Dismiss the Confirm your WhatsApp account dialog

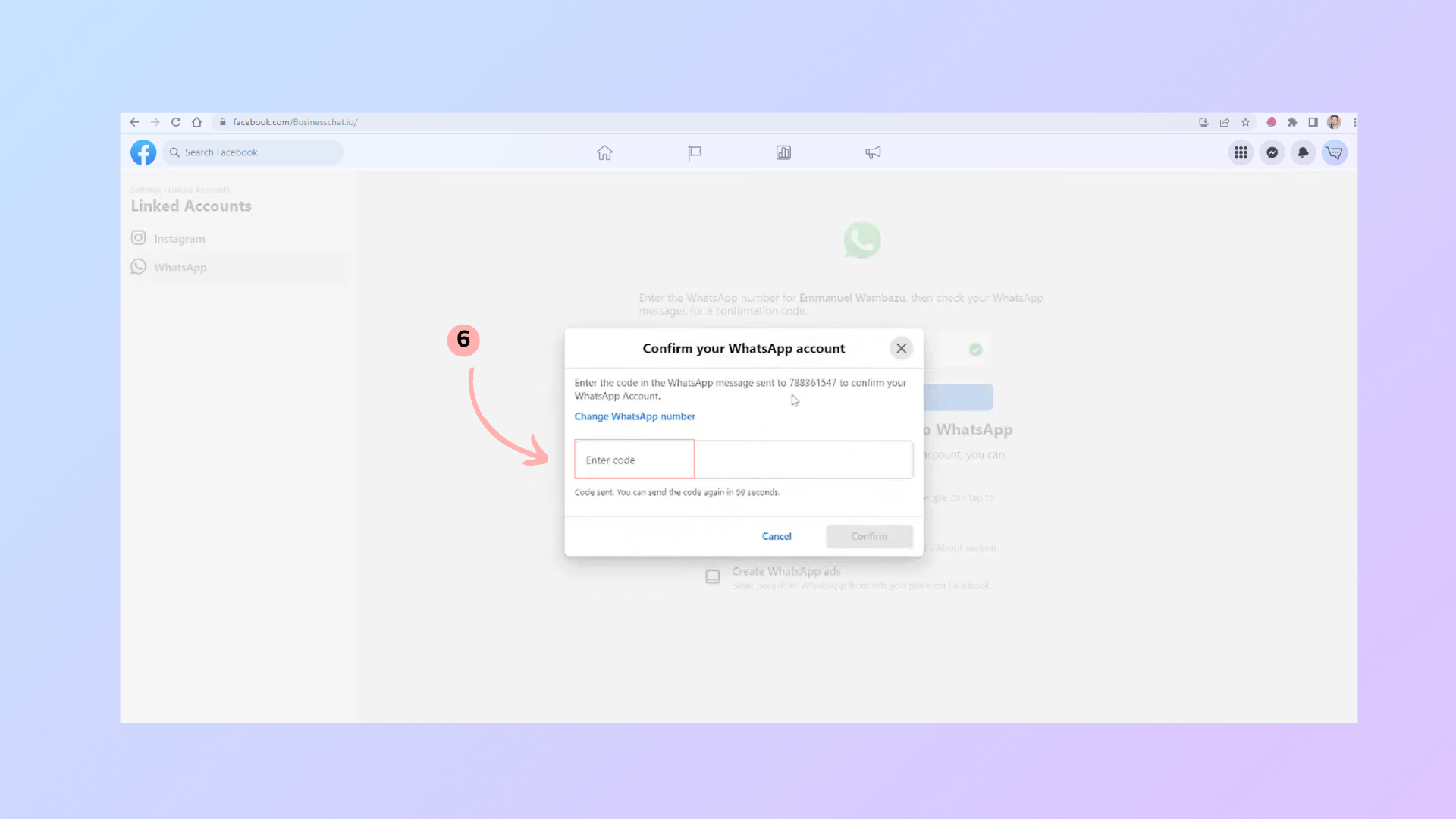[901, 348]
